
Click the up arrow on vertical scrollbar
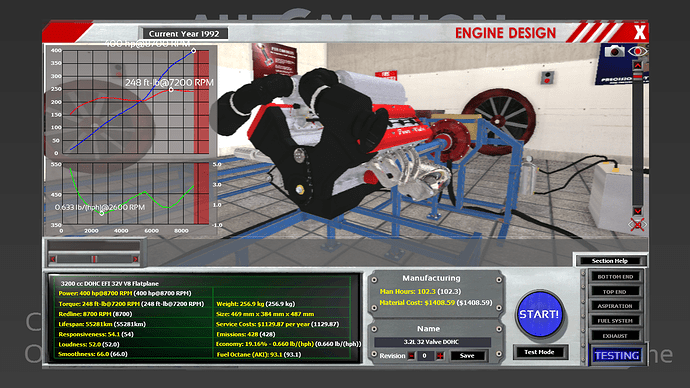click(x=637, y=66)
